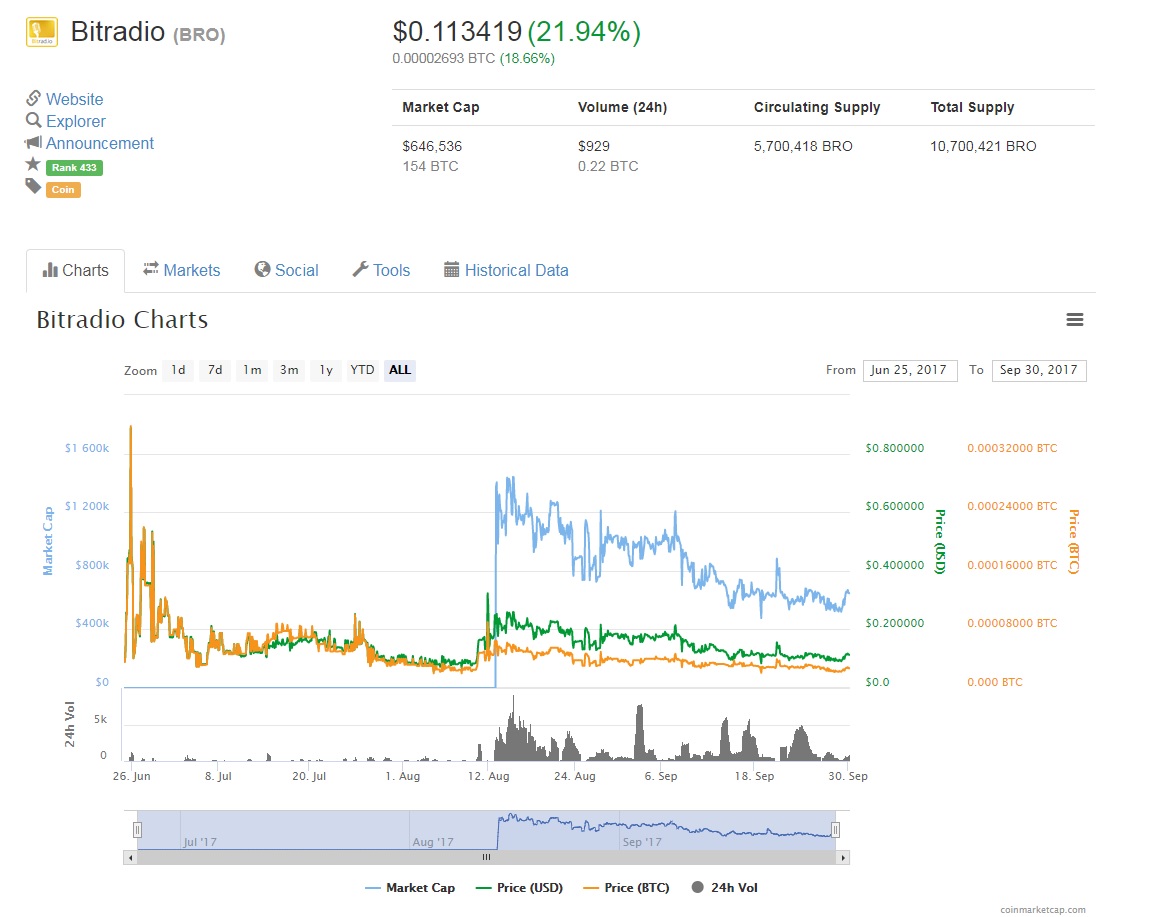Click the navigator scrollbar left arrow
1149x917 pixels.
click(130, 858)
